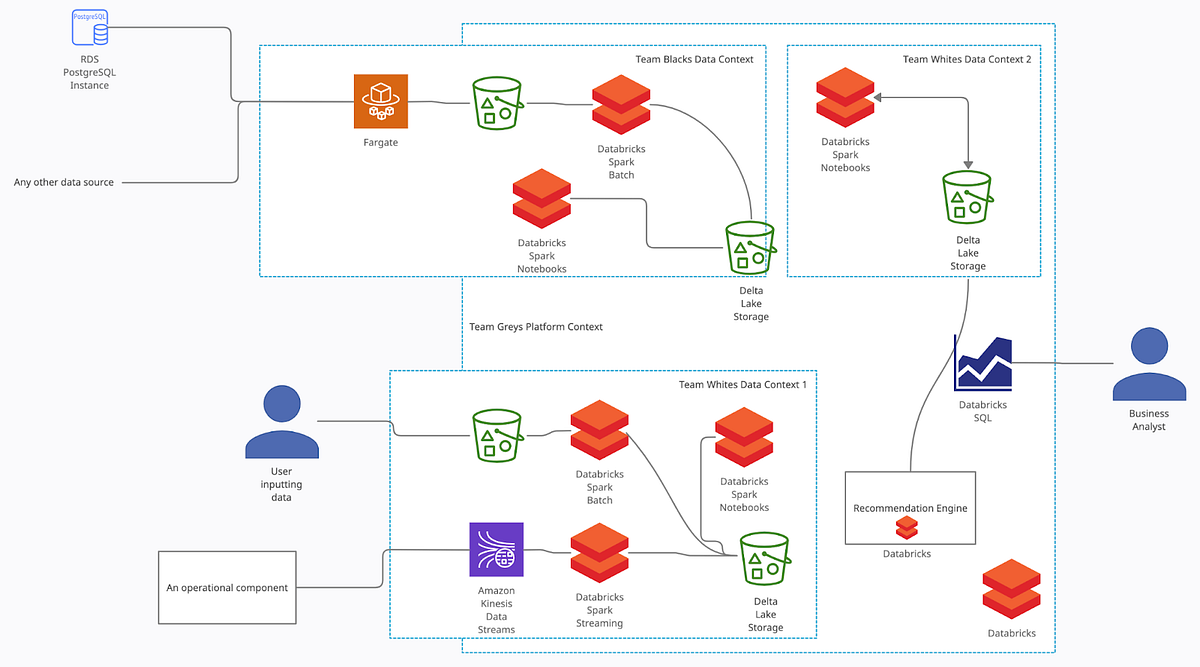Click the standalone Databricks icon at bottom right
Image resolution: width=1200 pixels, height=667 pixels.
coord(1011,592)
